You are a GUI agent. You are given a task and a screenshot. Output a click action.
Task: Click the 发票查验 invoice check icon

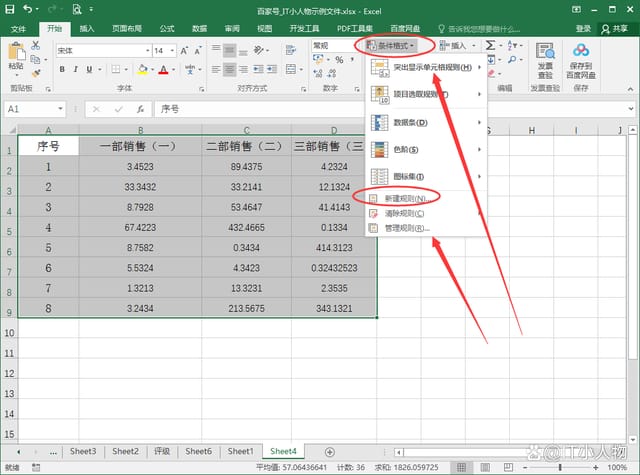(x=545, y=60)
